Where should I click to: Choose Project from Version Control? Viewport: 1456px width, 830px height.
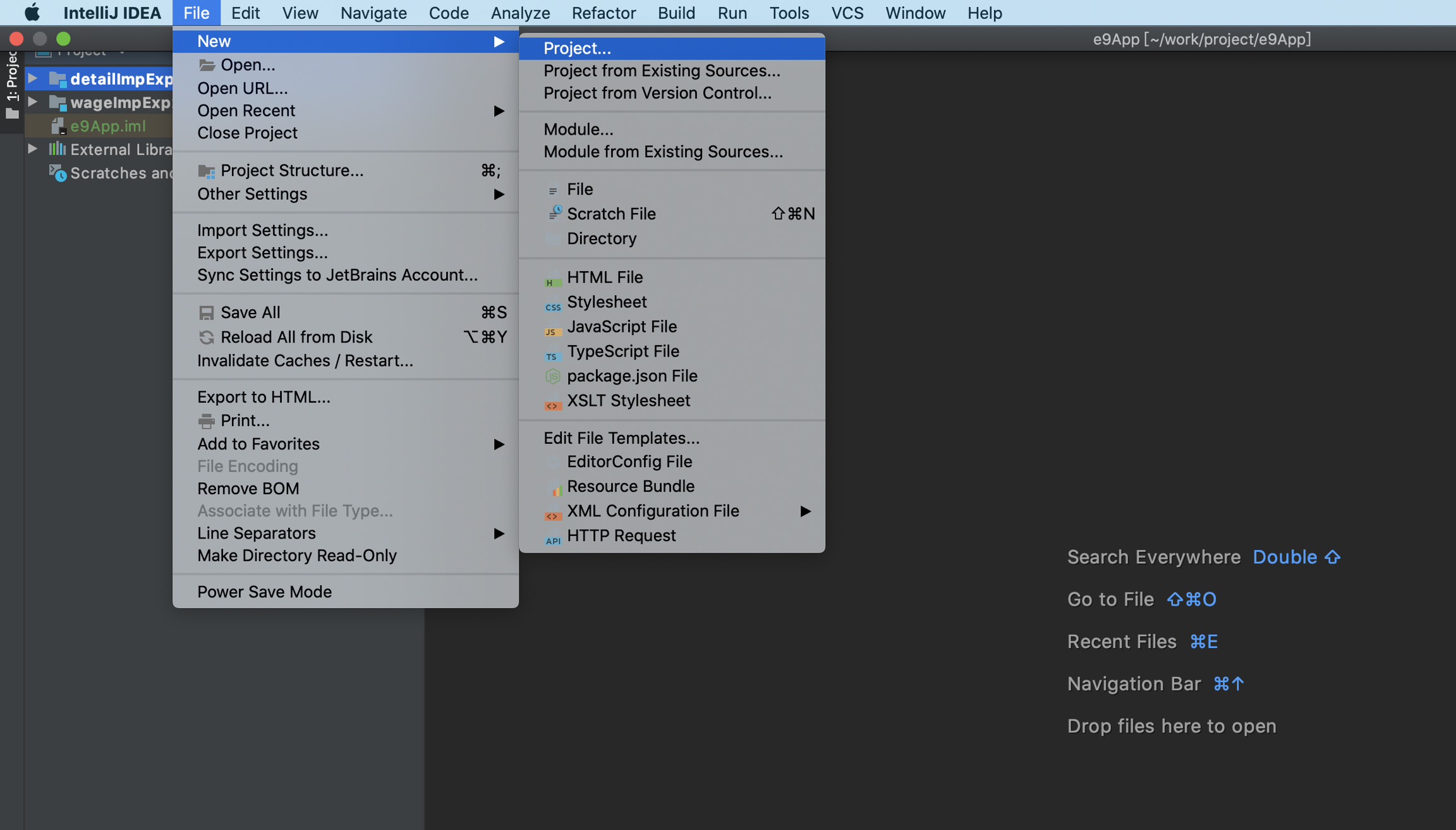click(657, 93)
